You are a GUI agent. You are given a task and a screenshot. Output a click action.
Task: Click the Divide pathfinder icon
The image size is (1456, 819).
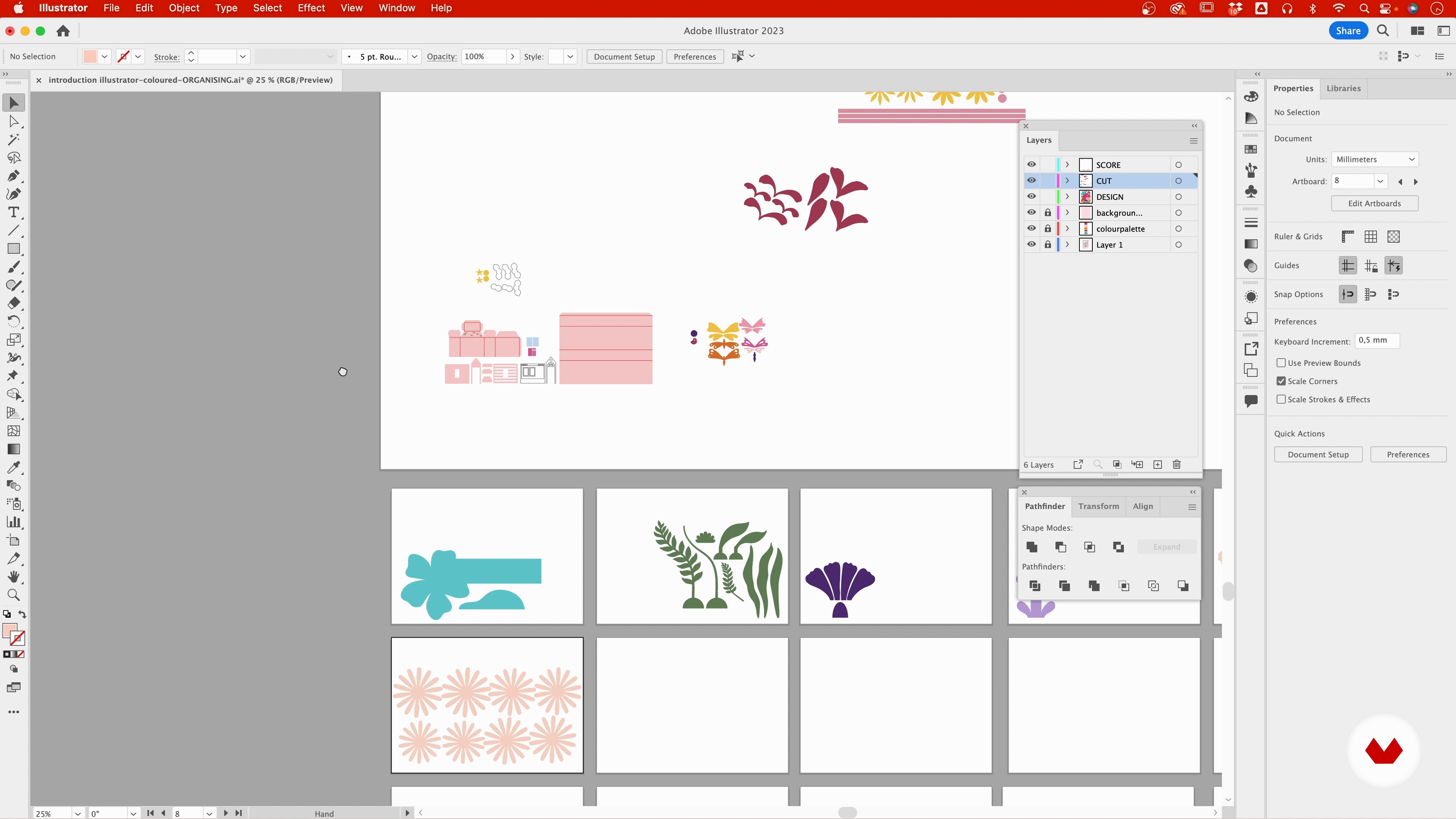pyautogui.click(x=1035, y=585)
